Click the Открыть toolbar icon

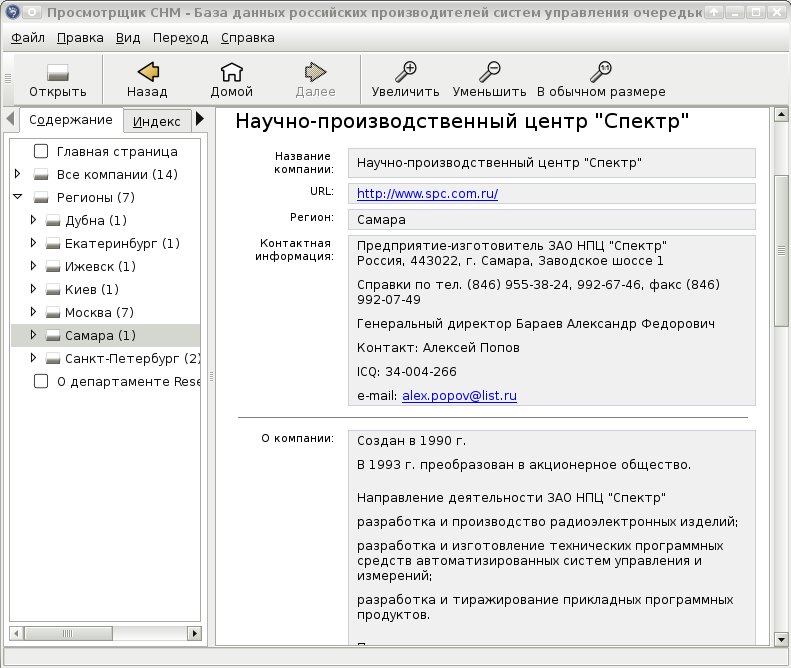(58, 73)
